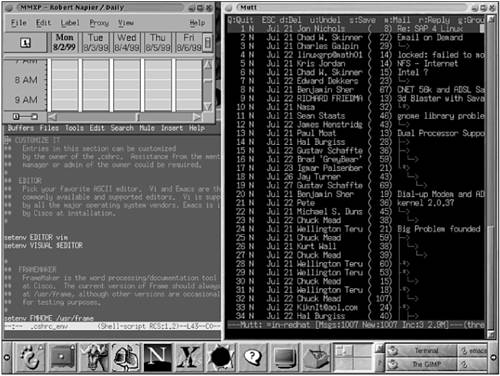This screenshot has height=376, width=500.
Task: Click calendar horizontal scrollbar right arrow
Action: point(197,117)
